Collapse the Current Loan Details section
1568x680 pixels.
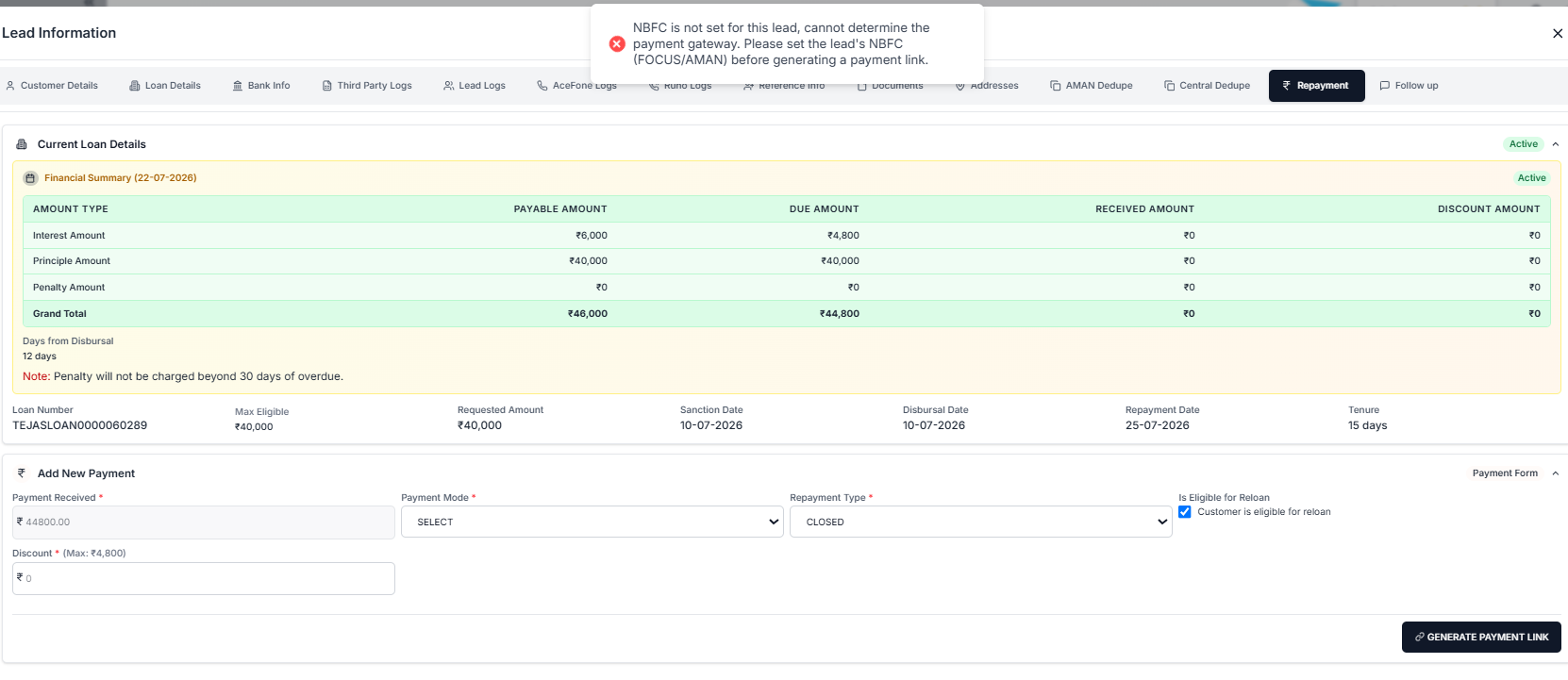click(1556, 144)
